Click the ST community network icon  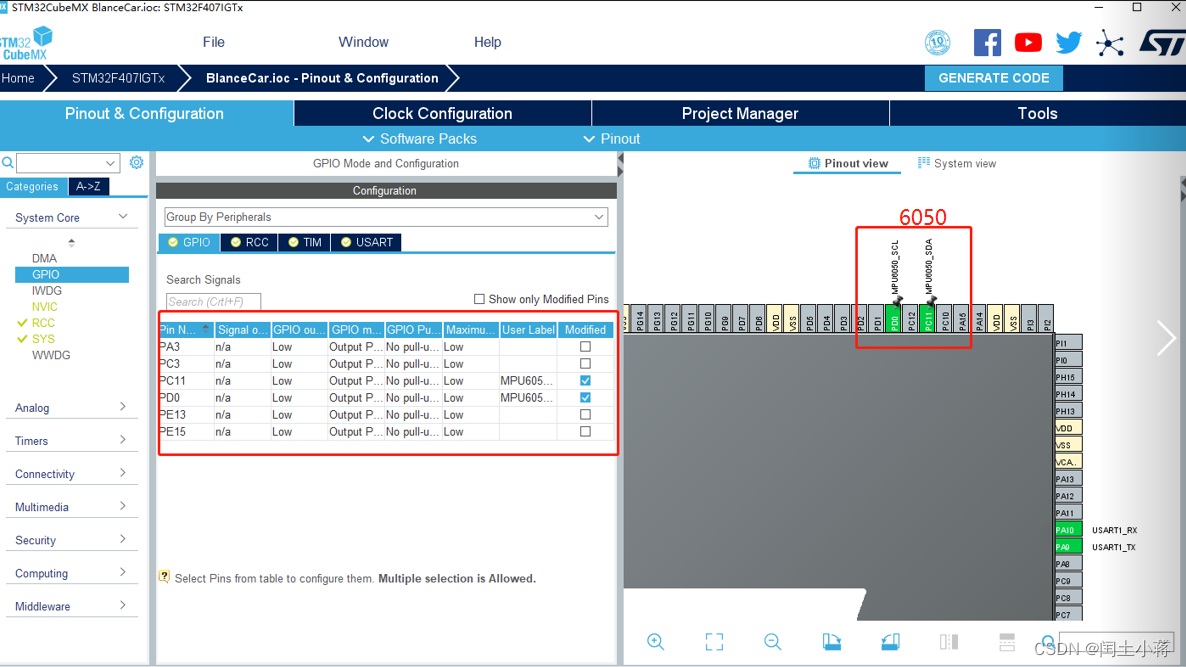[1110, 43]
